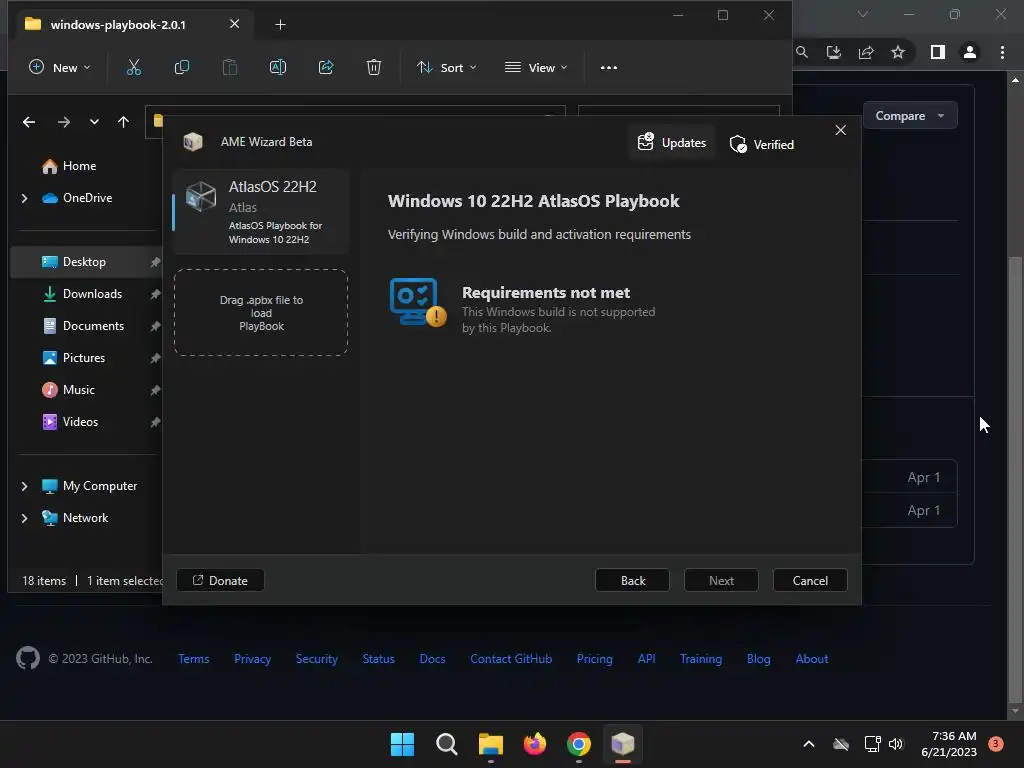Click the Back button in AME Wizard
1024x768 pixels.
[x=632, y=581]
